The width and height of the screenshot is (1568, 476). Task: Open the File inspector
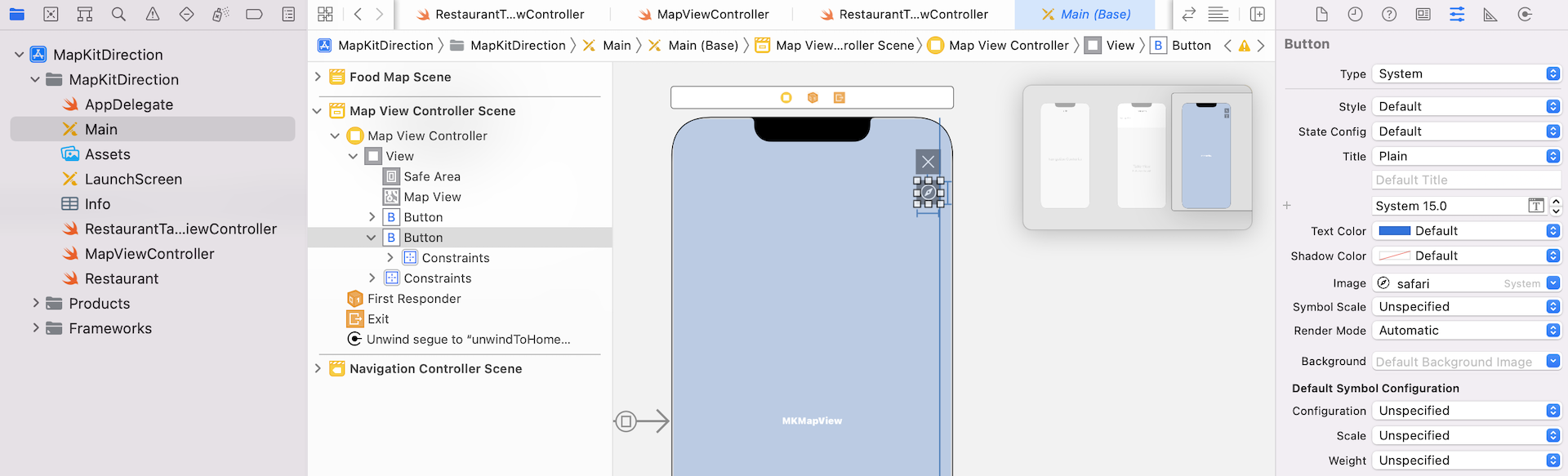(x=1321, y=14)
